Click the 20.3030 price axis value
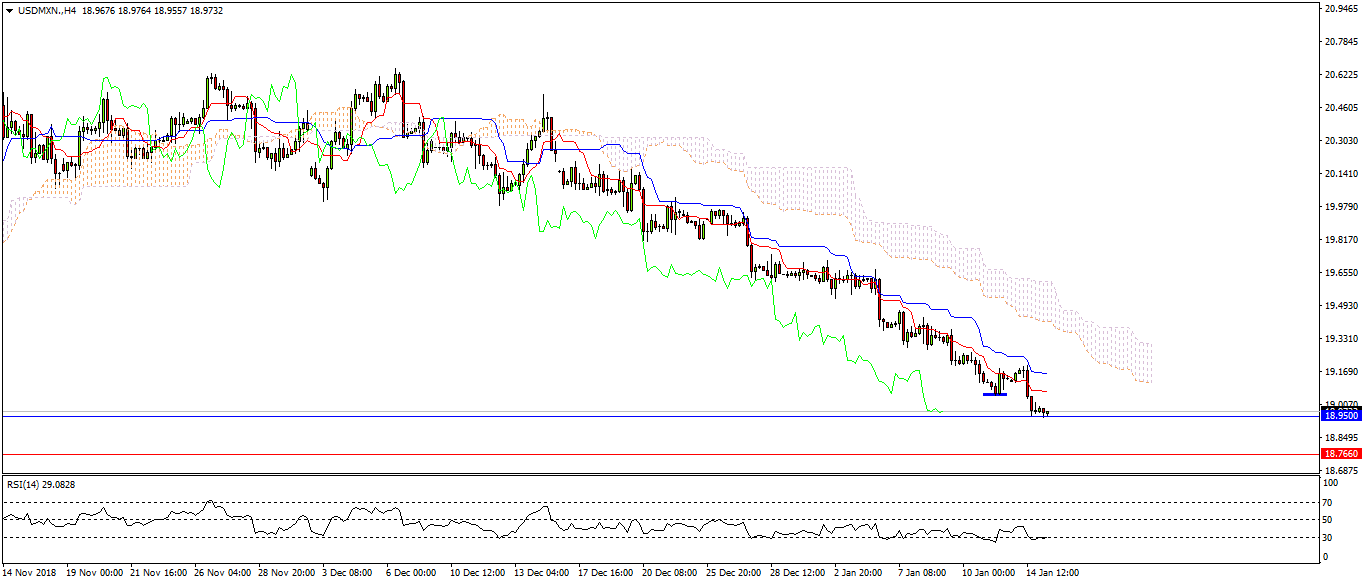Image resolution: width=1362 pixels, height=584 pixels. click(x=1340, y=141)
